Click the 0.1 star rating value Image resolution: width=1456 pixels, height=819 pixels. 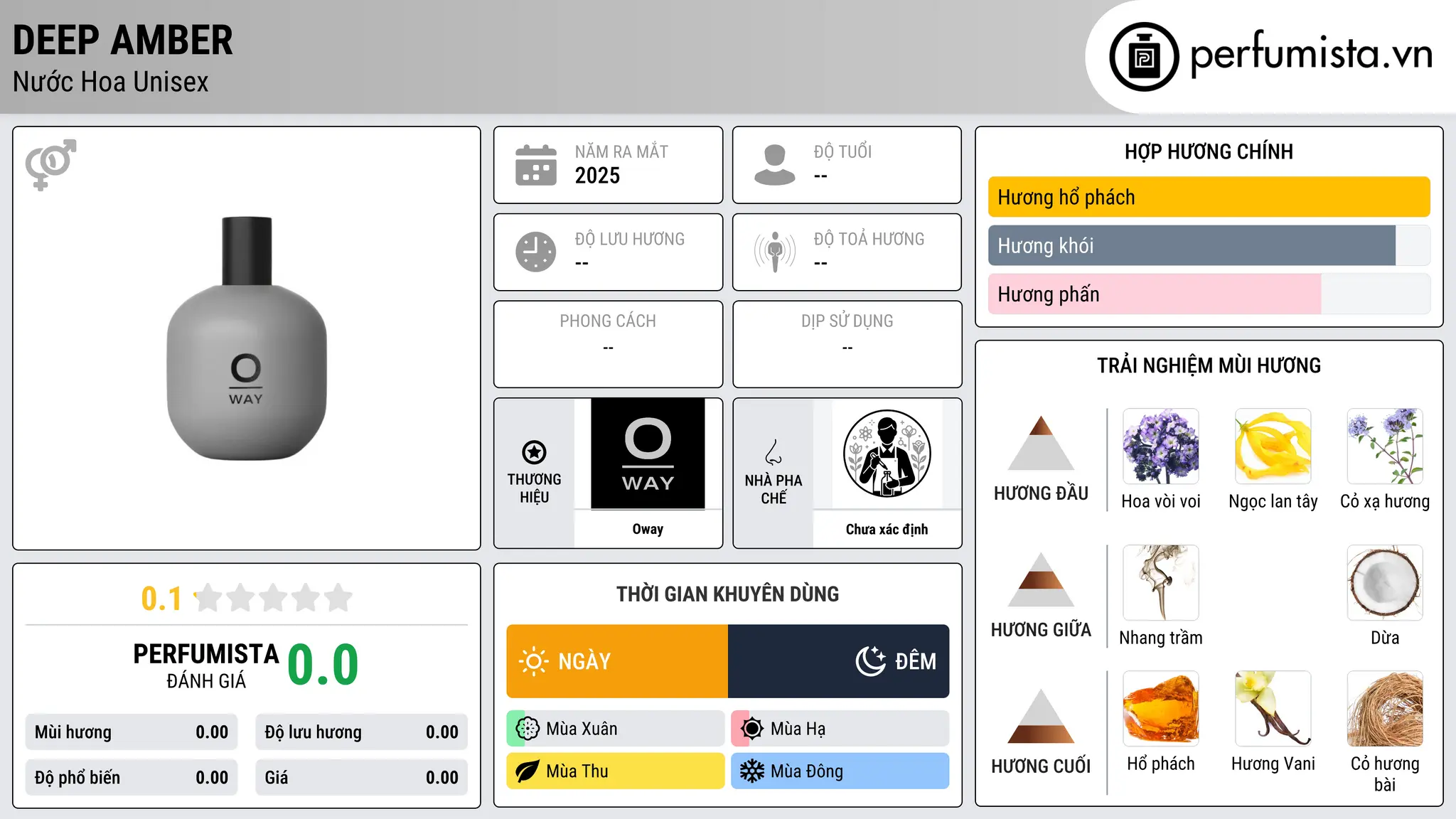pyautogui.click(x=161, y=599)
